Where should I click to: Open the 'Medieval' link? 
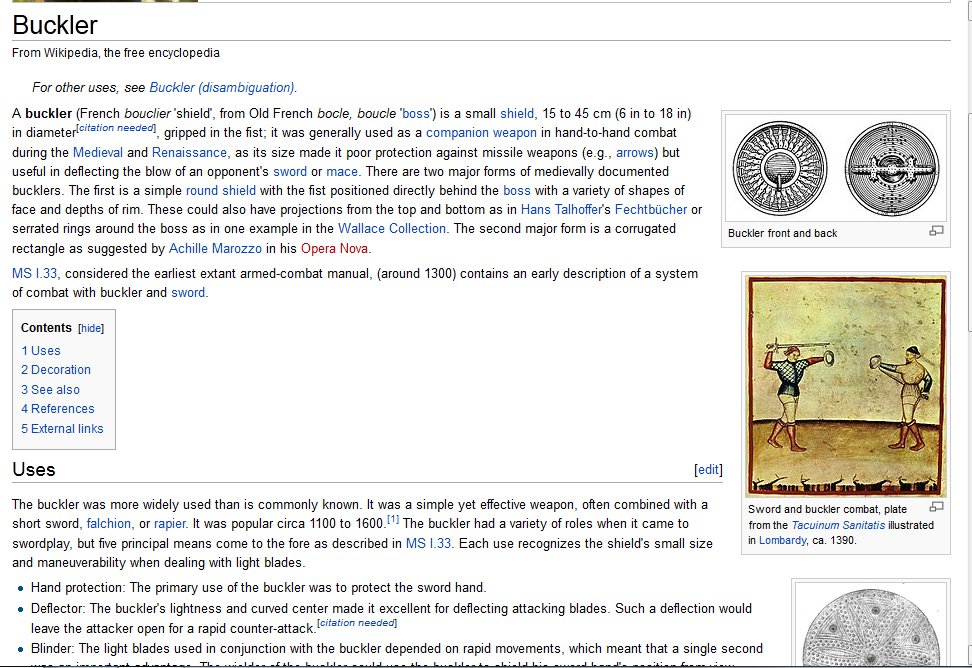pyautogui.click(x=98, y=152)
